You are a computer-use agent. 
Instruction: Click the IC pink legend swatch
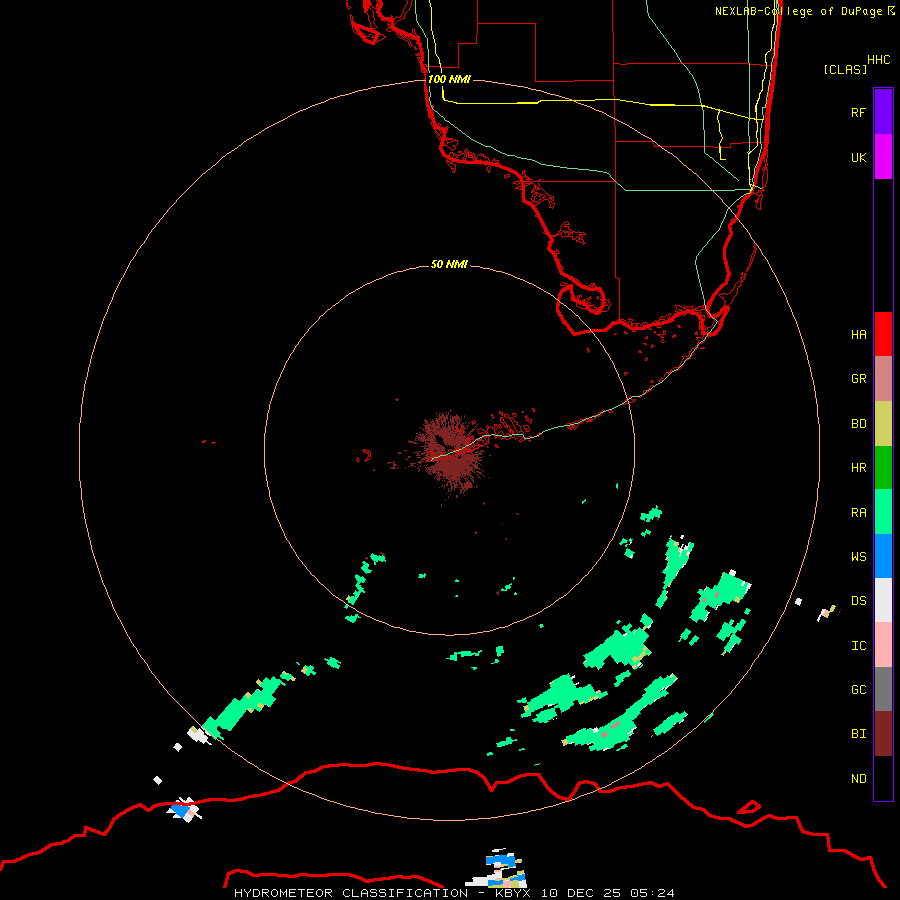tap(883, 645)
